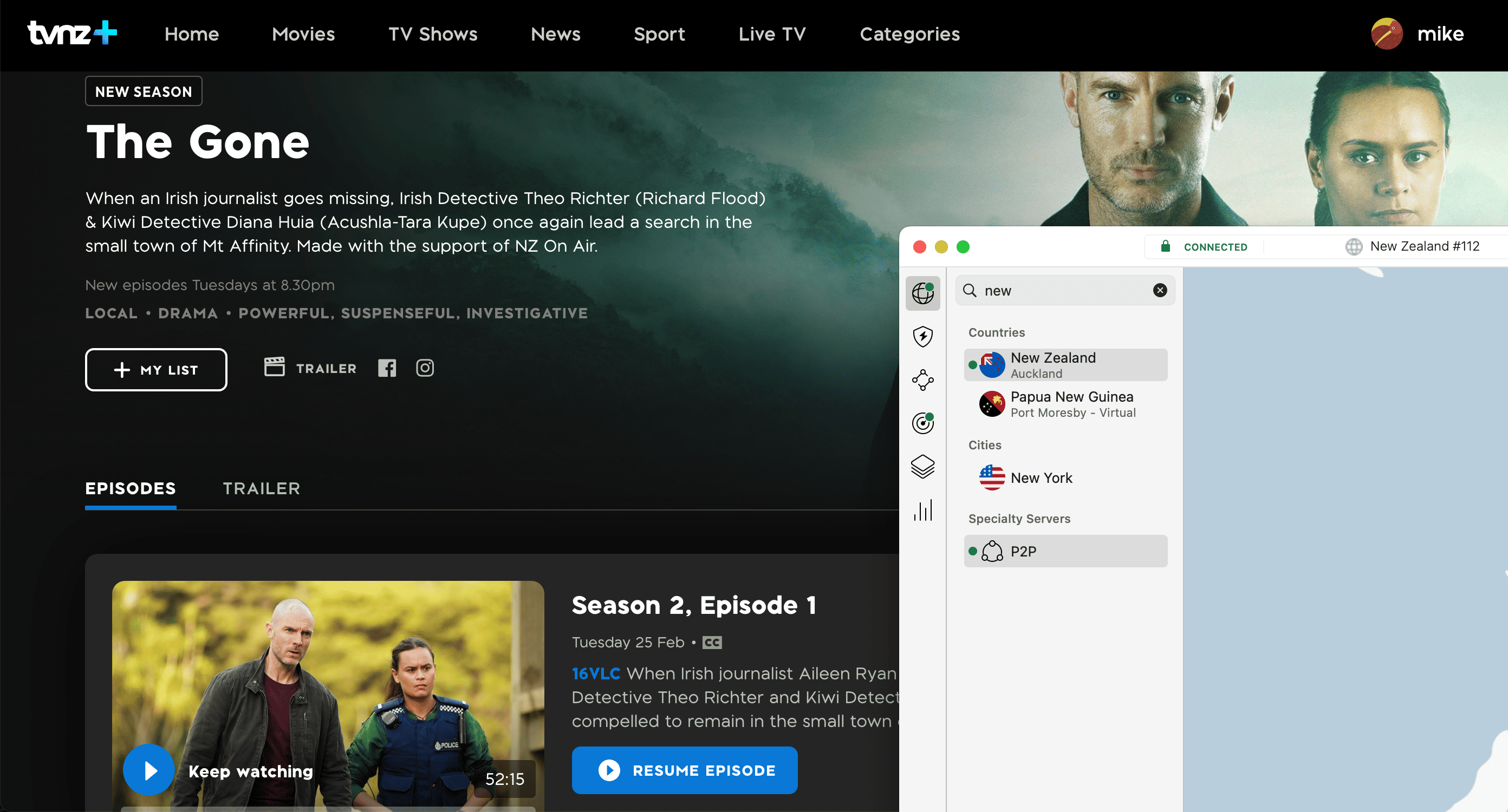Switch to the TRAILER tab

(x=261, y=488)
